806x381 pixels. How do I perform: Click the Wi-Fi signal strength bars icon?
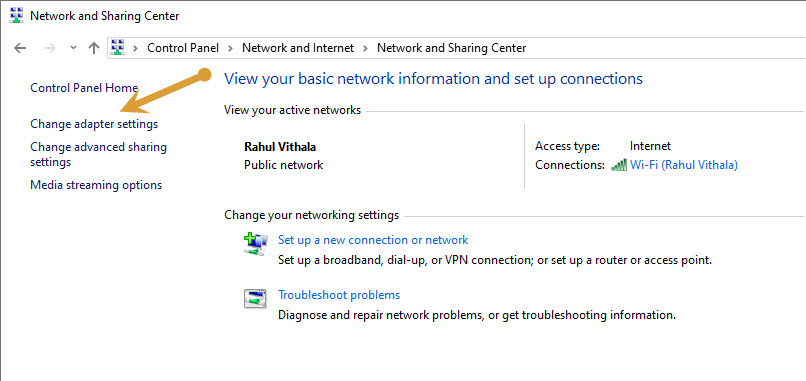(x=619, y=165)
